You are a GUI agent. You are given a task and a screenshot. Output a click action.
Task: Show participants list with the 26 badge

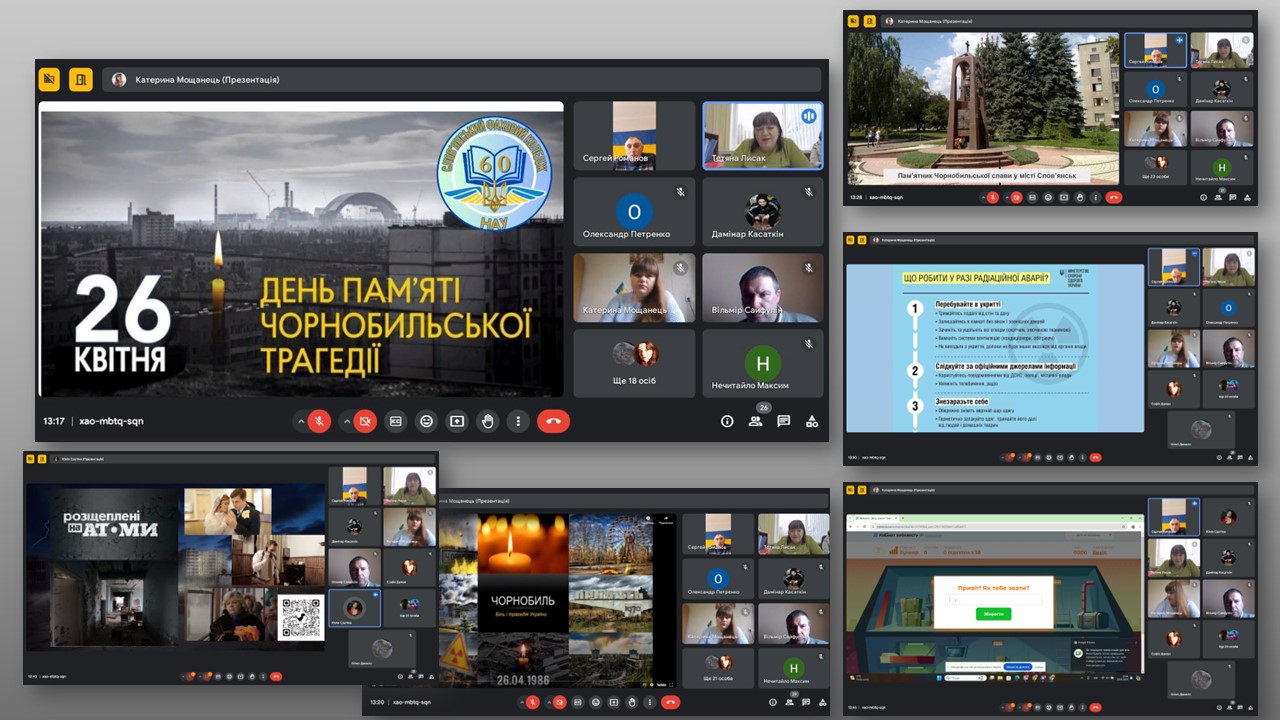(x=756, y=421)
